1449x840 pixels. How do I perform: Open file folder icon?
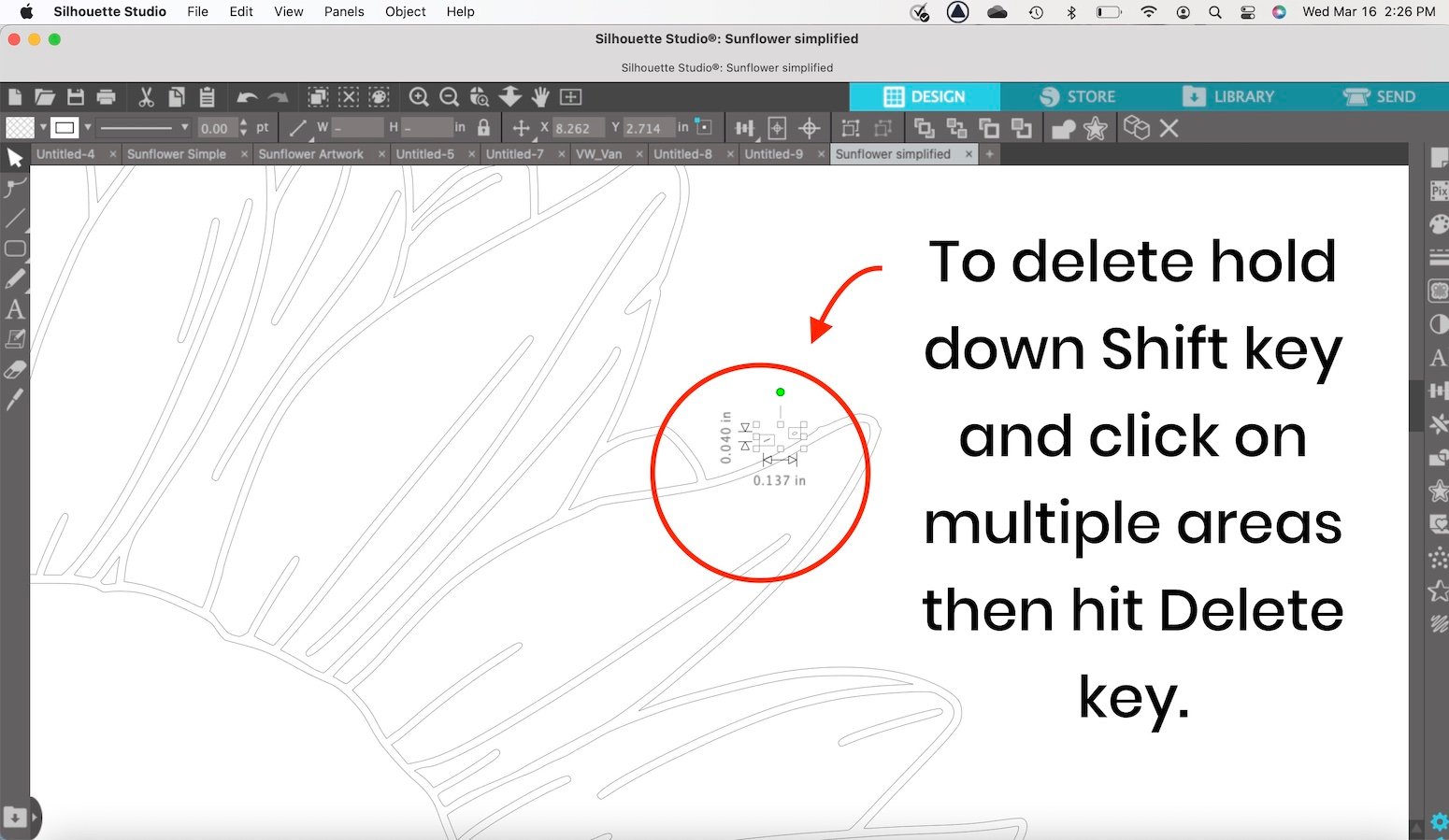pyautogui.click(x=45, y=96)
